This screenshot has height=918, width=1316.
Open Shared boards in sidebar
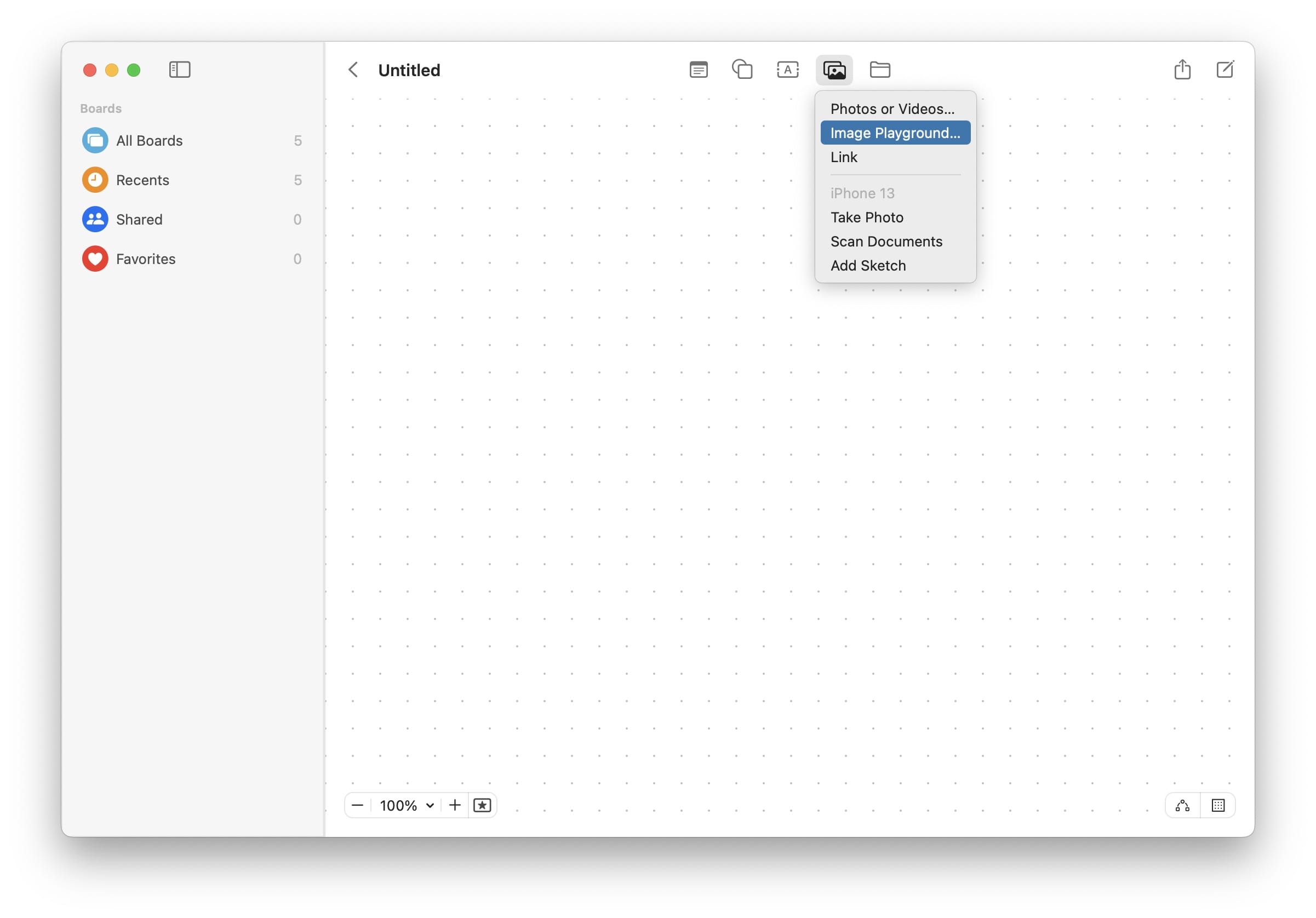pyautogui.click(x=192, y=220)
